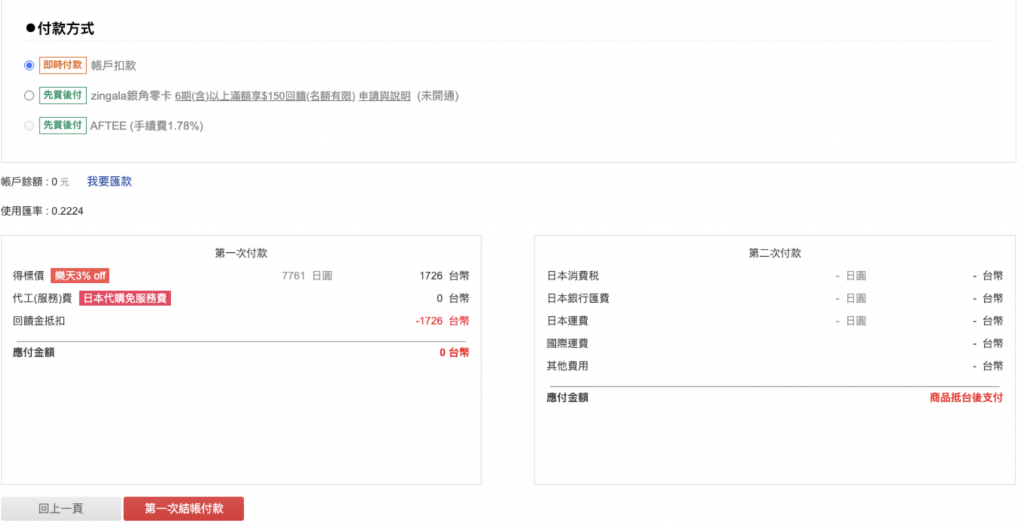Click the 回饋金抵扣 -1726 台幣 amount

pyautogui.click(x=442, y=321)
